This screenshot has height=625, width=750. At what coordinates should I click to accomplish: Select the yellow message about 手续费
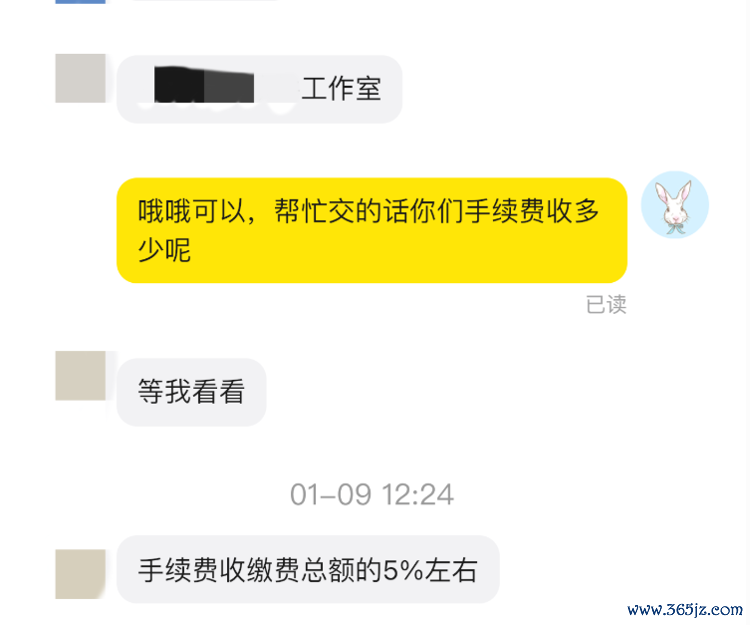click(372, 230)
